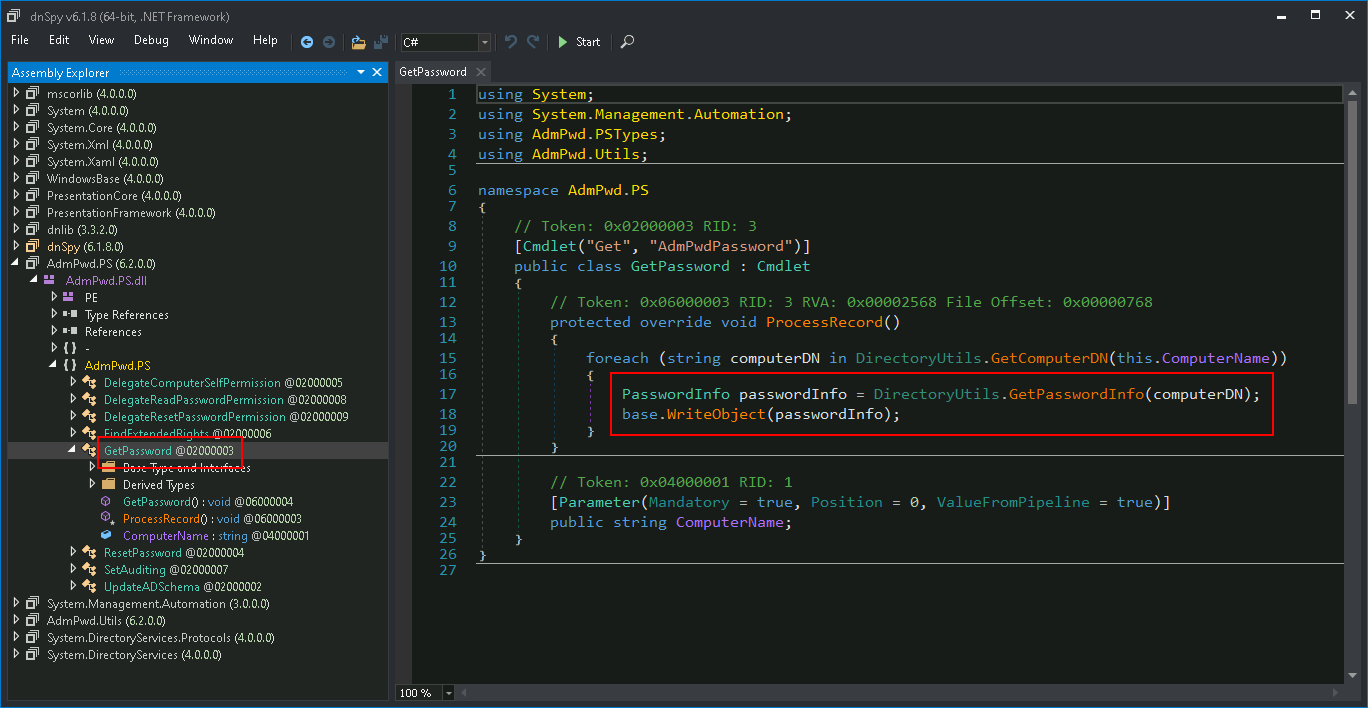Click the Open file folder icon

point(358,42)
